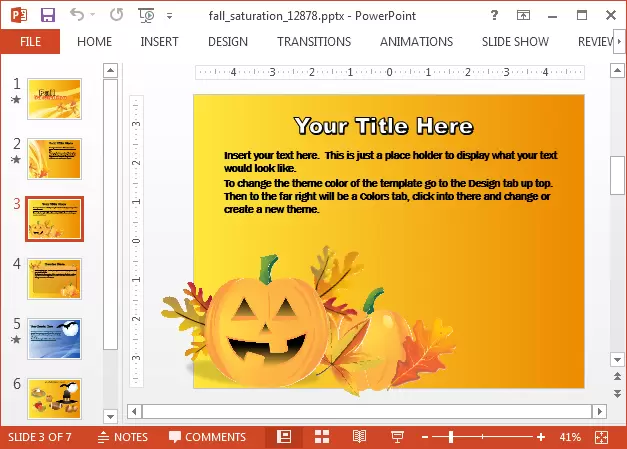Start Slide Show from status bar icon
The height and width of the screenshot is (449, 627).
[397, 437]
